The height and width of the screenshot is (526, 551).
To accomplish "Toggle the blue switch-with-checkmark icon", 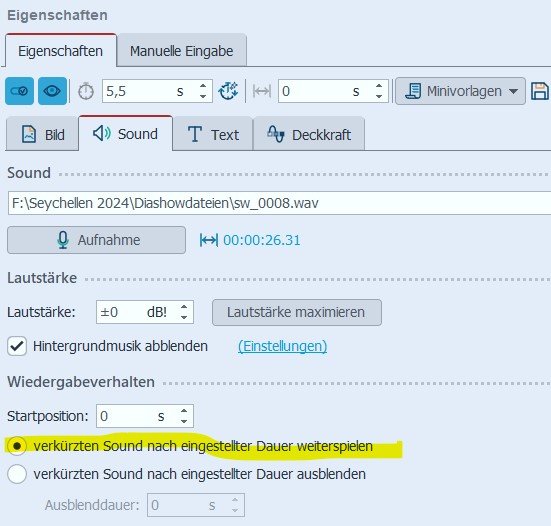I will (x=19, y=91).
